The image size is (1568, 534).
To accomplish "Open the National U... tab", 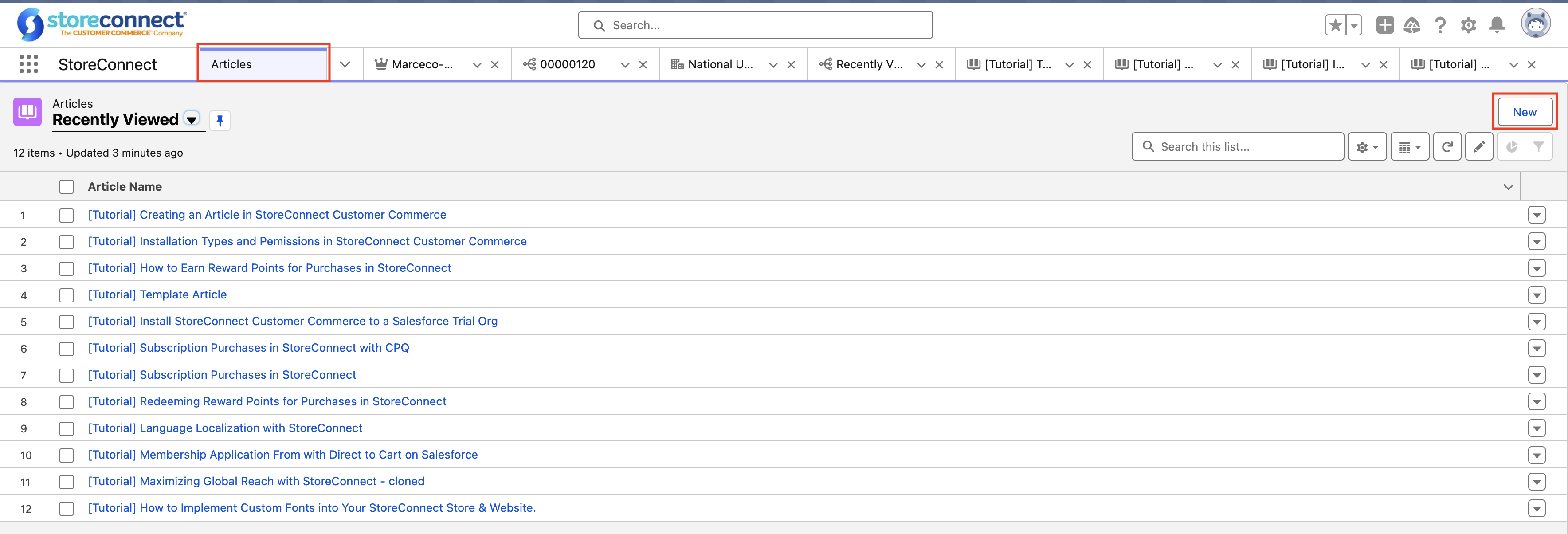I will [720, 65].
